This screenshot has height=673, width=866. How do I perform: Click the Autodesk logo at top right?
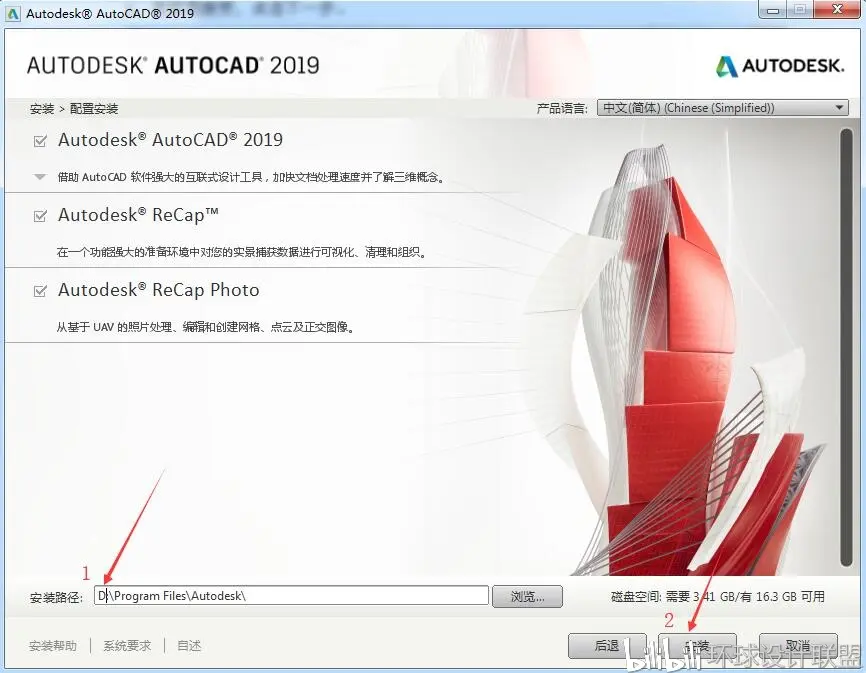click(780, 66)
